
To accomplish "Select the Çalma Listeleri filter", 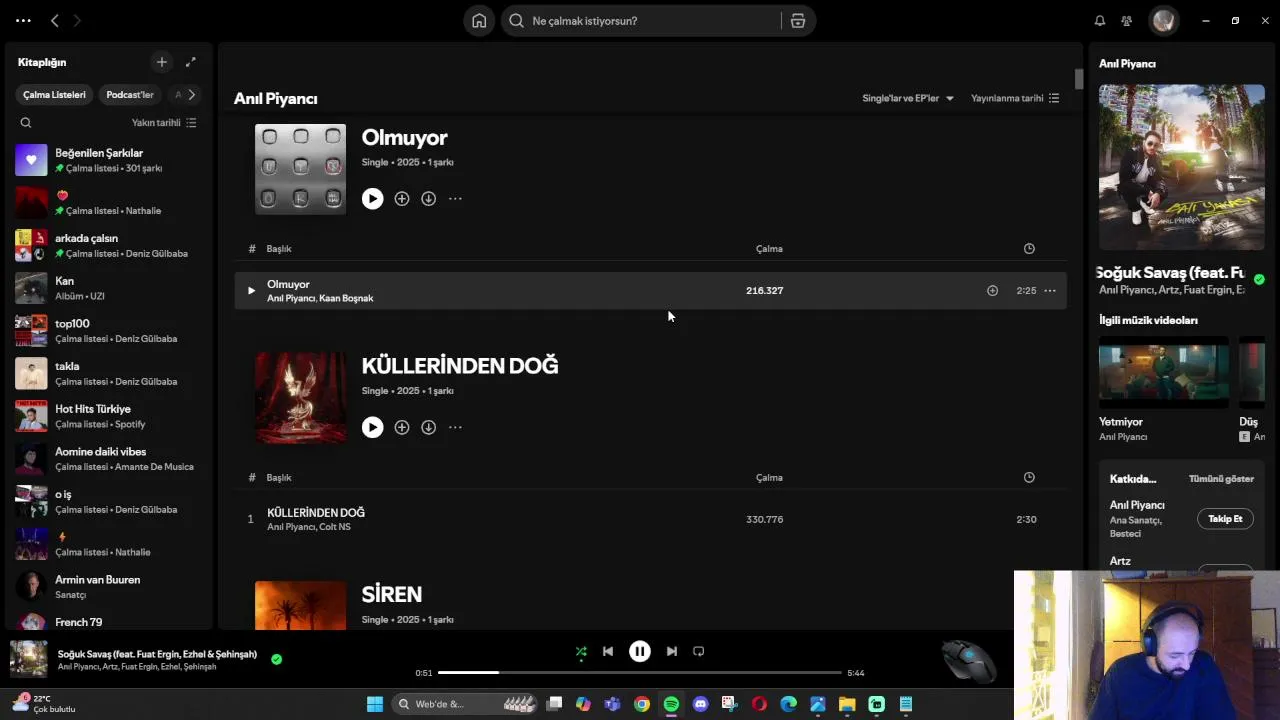I will coord(55,95).
